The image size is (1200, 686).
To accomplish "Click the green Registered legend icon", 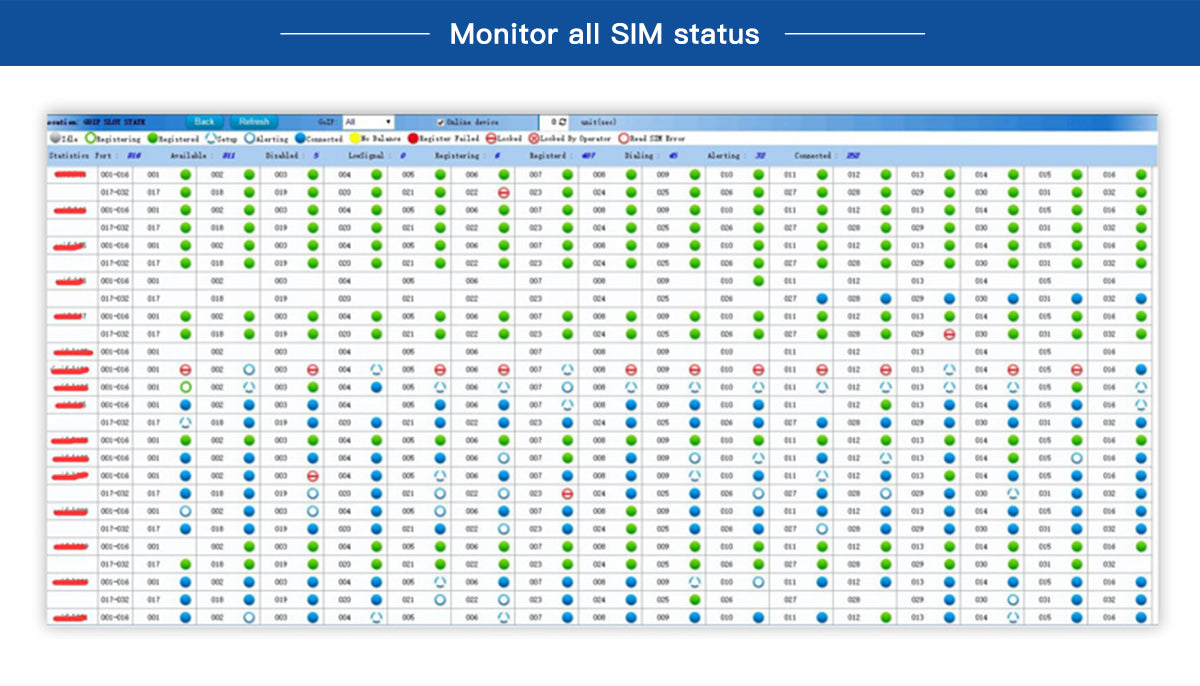I will point(153,139).
